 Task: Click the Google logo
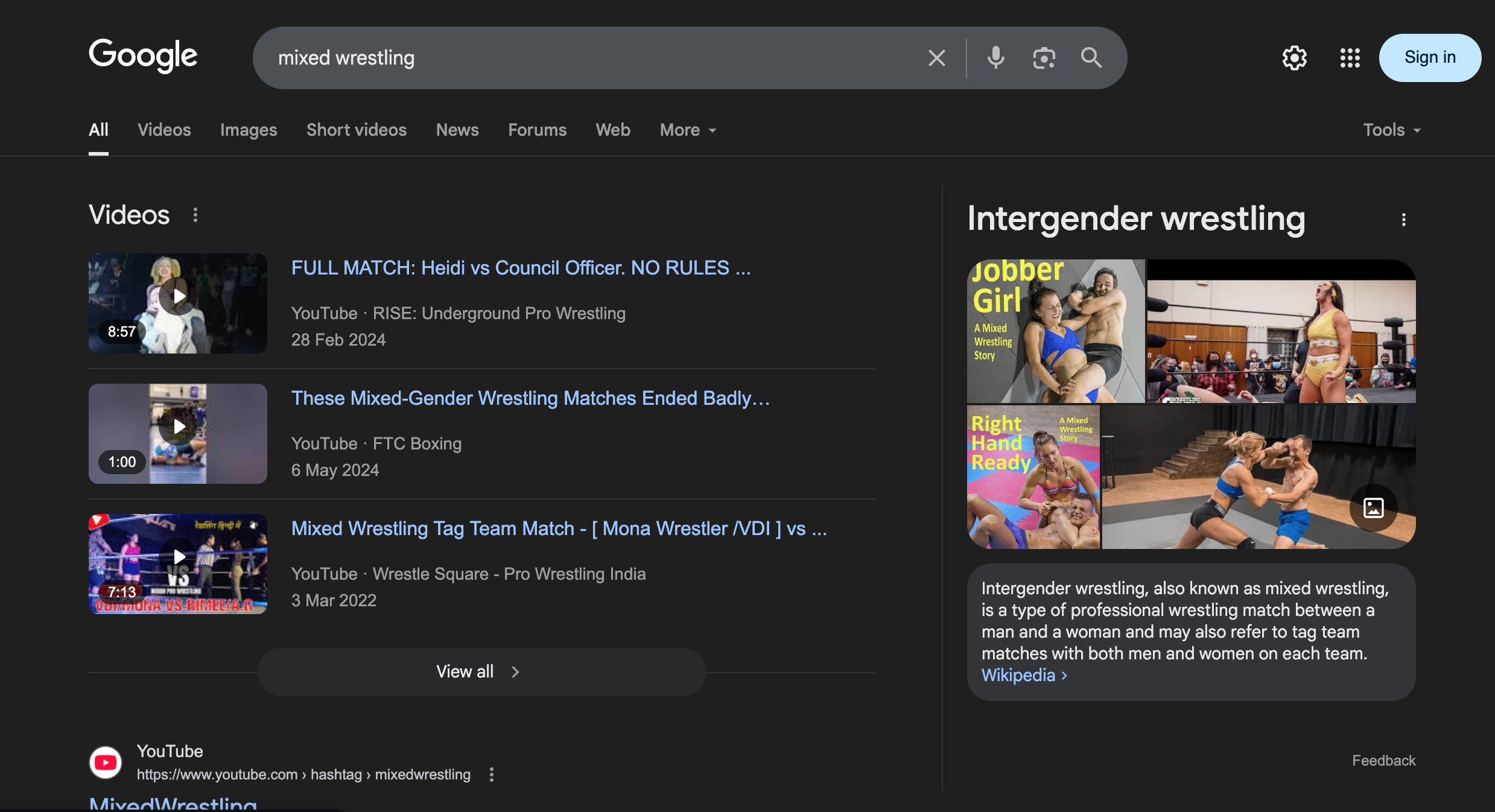[143, 56]
